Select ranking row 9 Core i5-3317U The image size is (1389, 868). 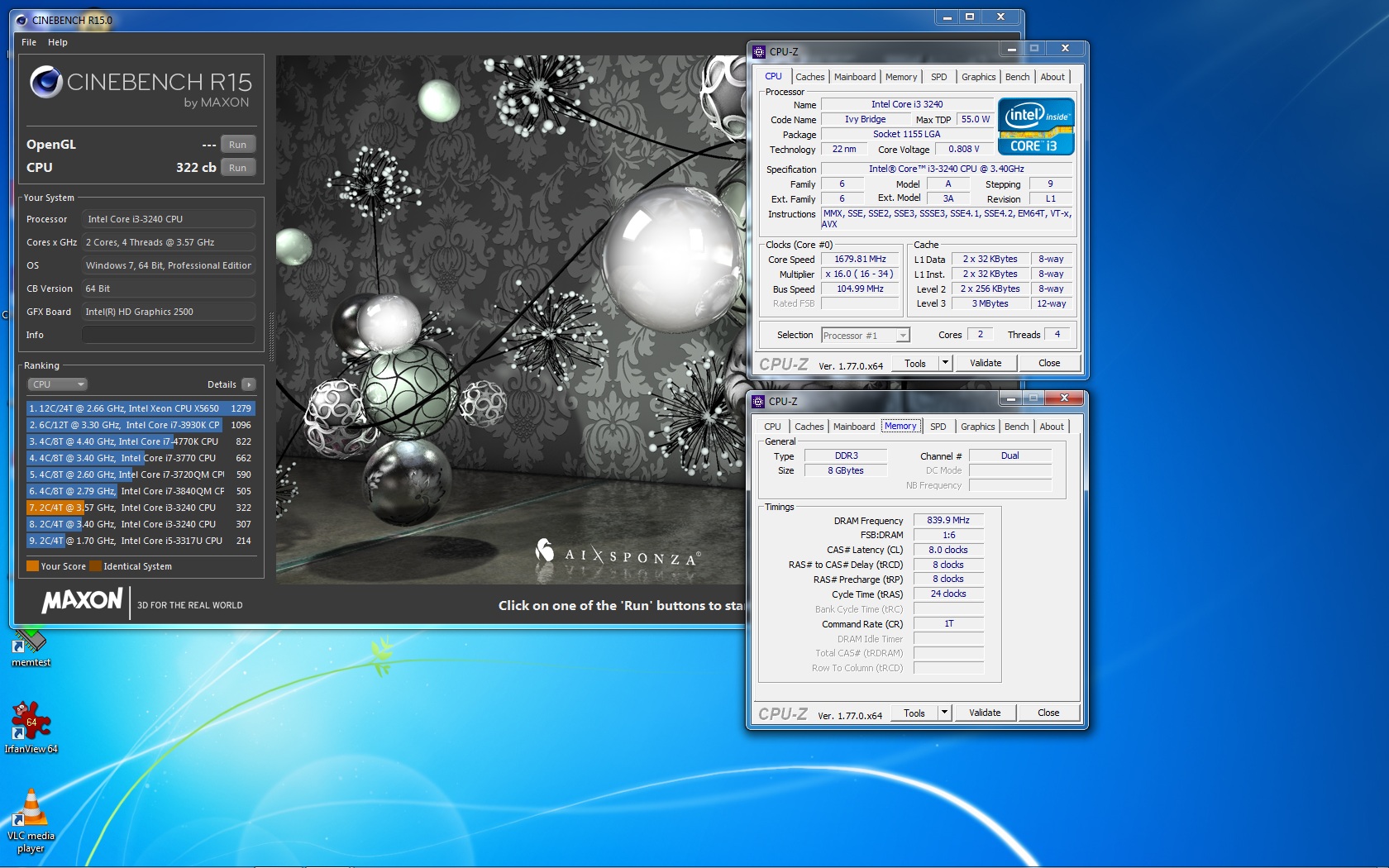click(141, 541)
